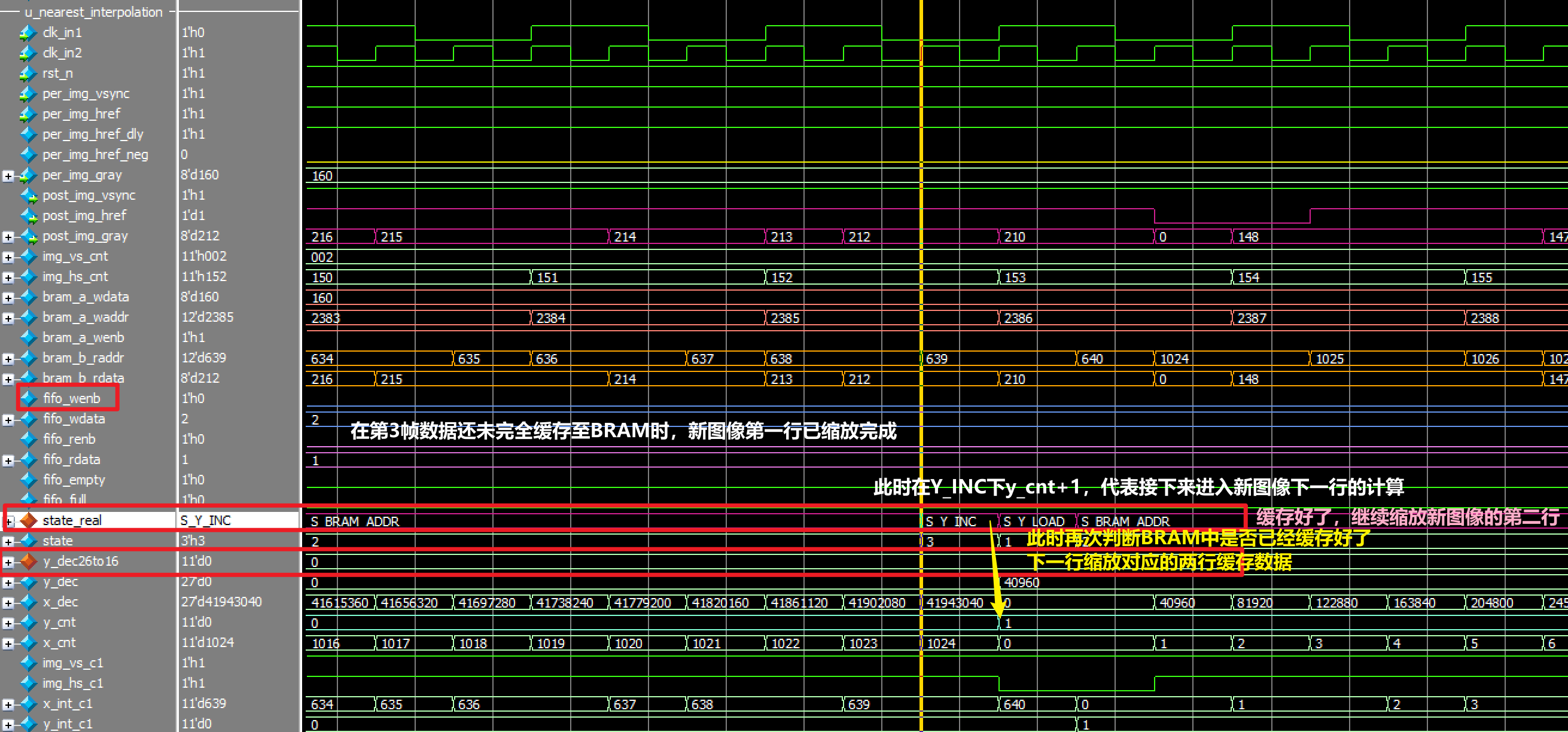Select the per_img_href_neg signal name
The height and width of the screenshot is (732, 1568).
coord(95,154)
